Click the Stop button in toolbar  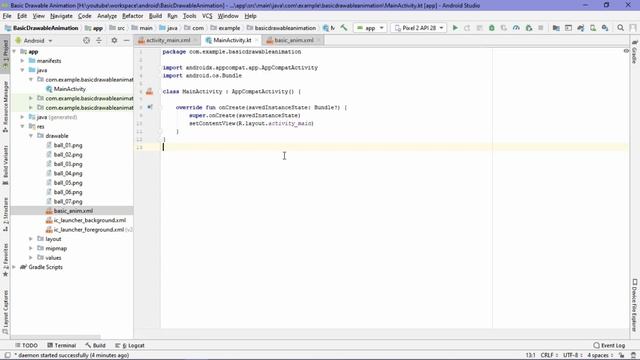coord(541,28)
